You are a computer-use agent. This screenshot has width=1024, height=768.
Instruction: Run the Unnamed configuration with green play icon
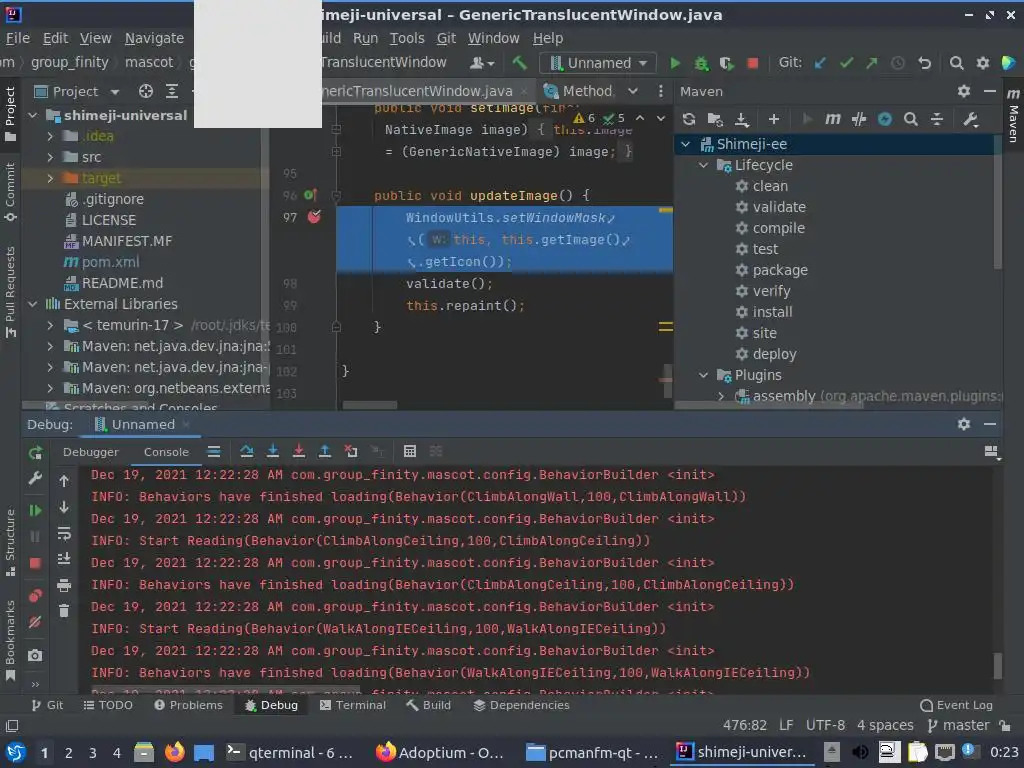click(675, 63)
